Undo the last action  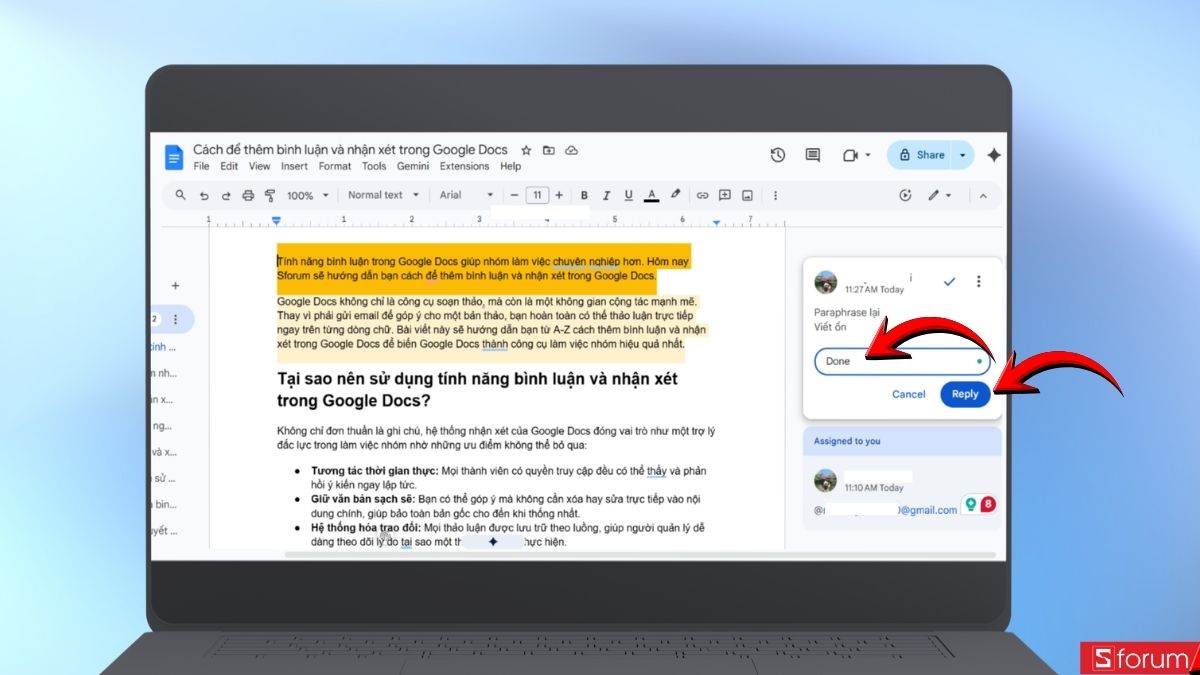(204, 195)
